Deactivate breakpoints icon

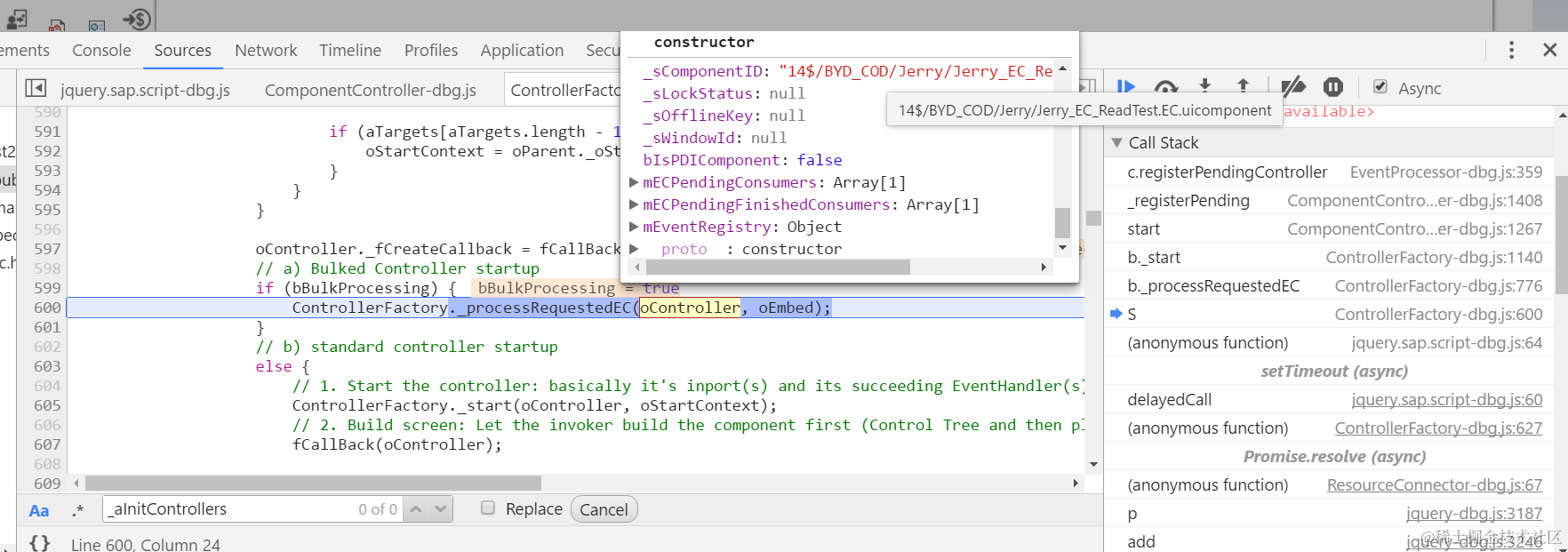1293,87
